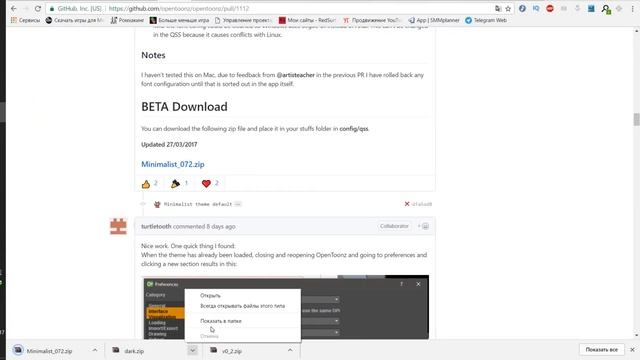Click the blue lightning-bolt extension icon
This screenshot has width=640, height=360.
pyautogui.click(x=522, y=9)
